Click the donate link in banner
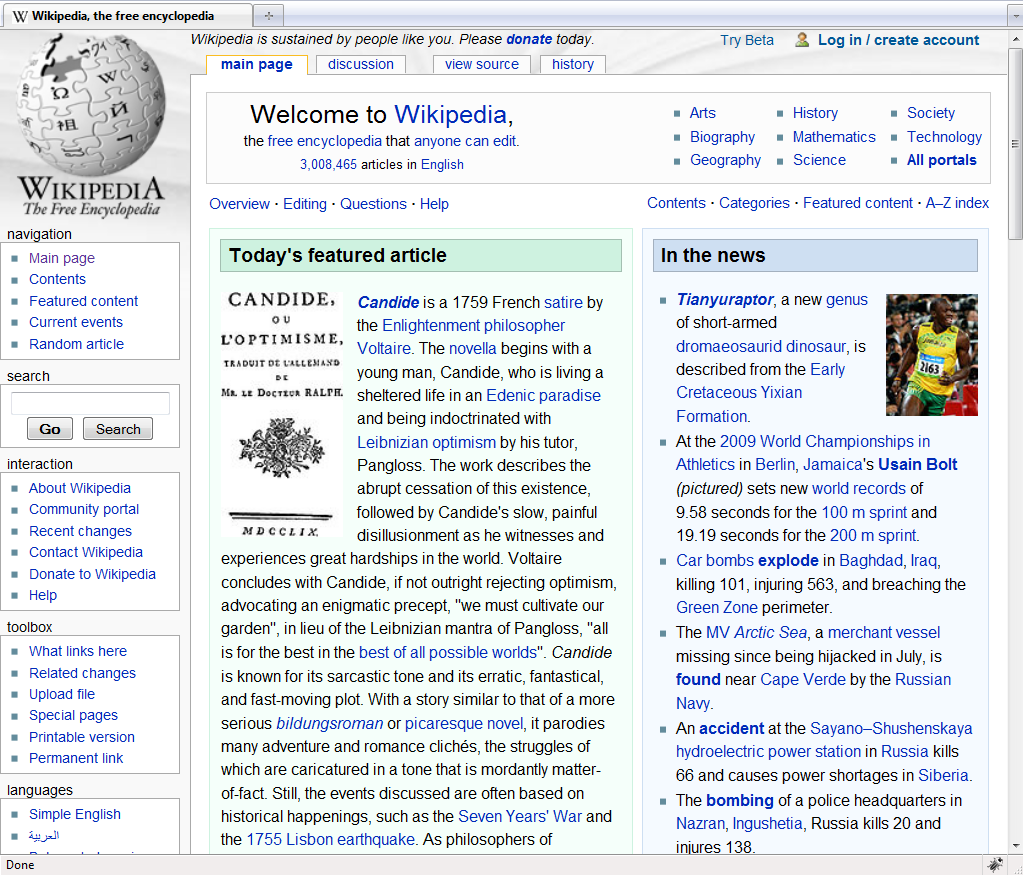1023x875 pixels. point(529,39)
